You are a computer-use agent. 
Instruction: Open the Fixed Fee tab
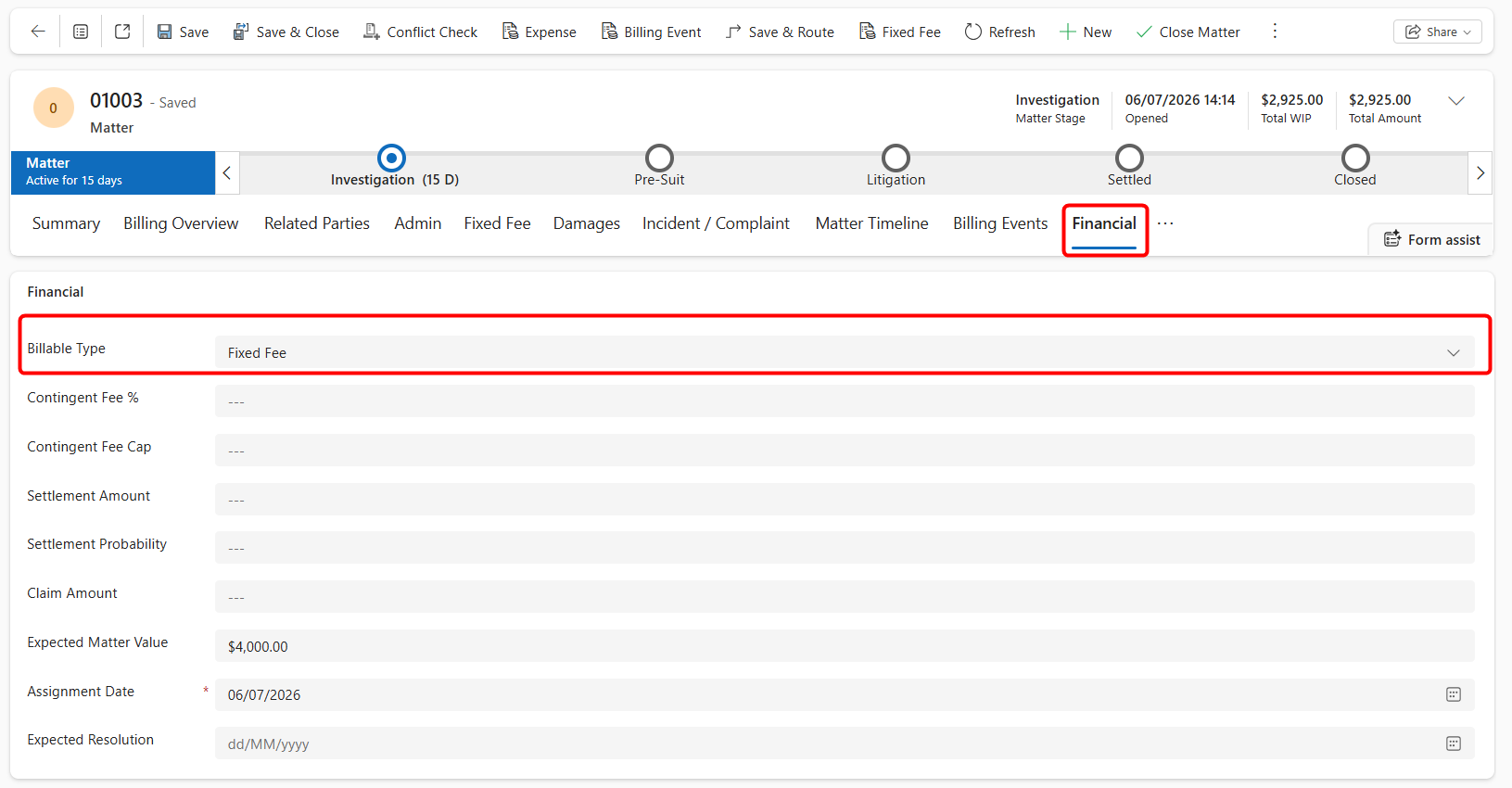[x=498, y=223]
